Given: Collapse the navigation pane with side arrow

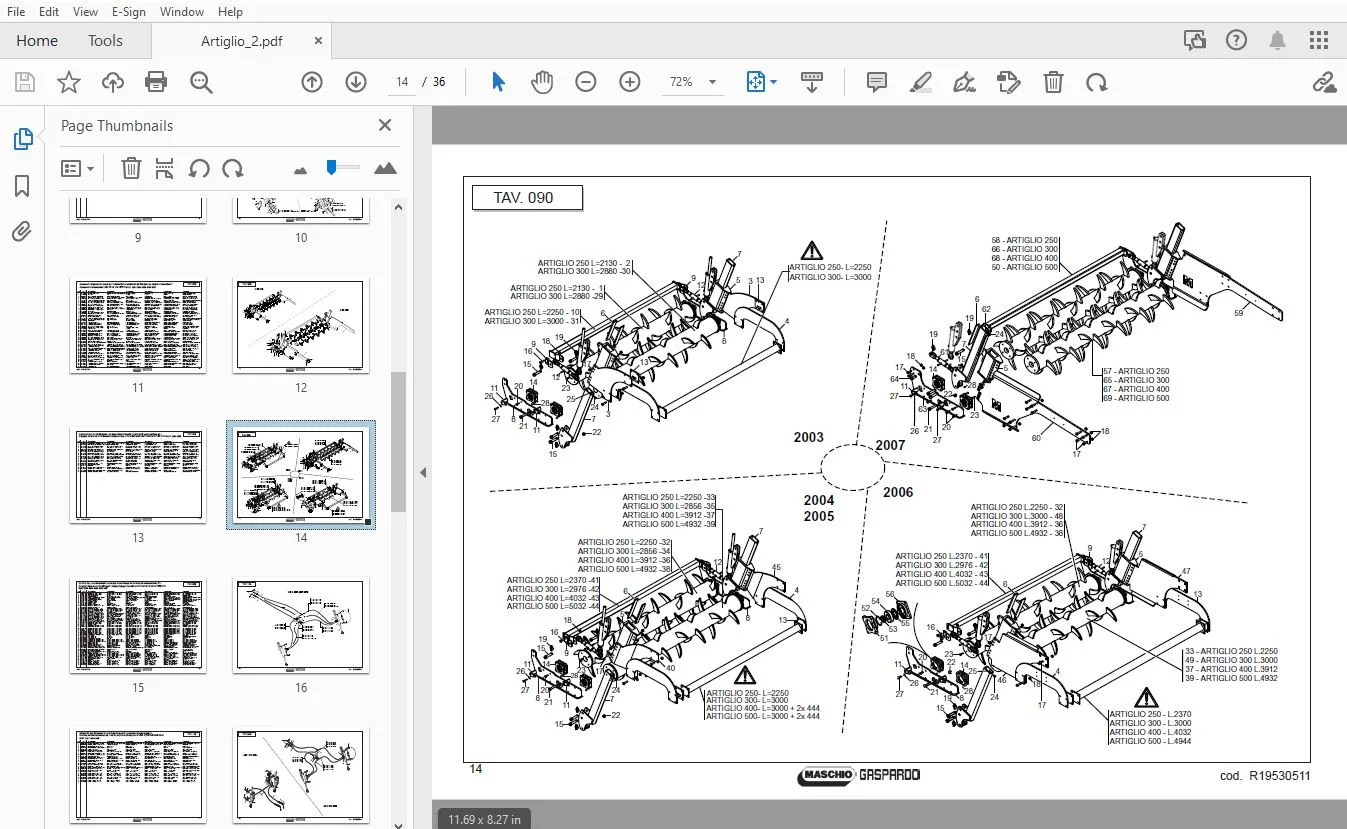Looking at the screenshot, I should tap(422, 472).
